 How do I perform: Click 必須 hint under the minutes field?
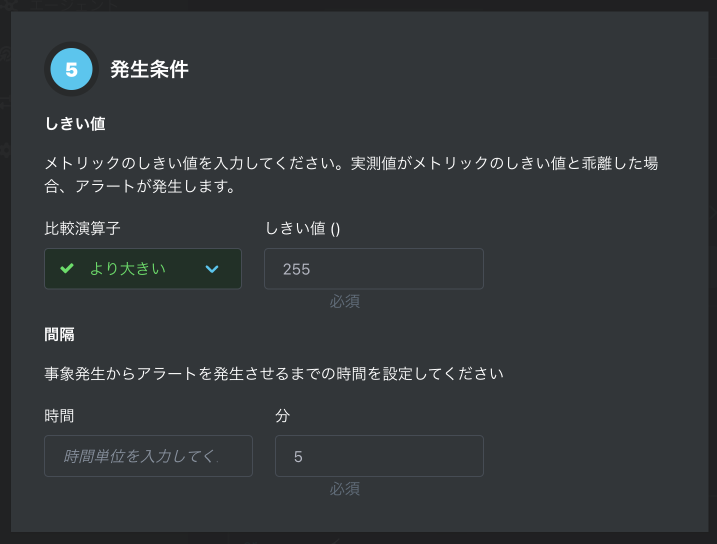[x=345, y=489]
